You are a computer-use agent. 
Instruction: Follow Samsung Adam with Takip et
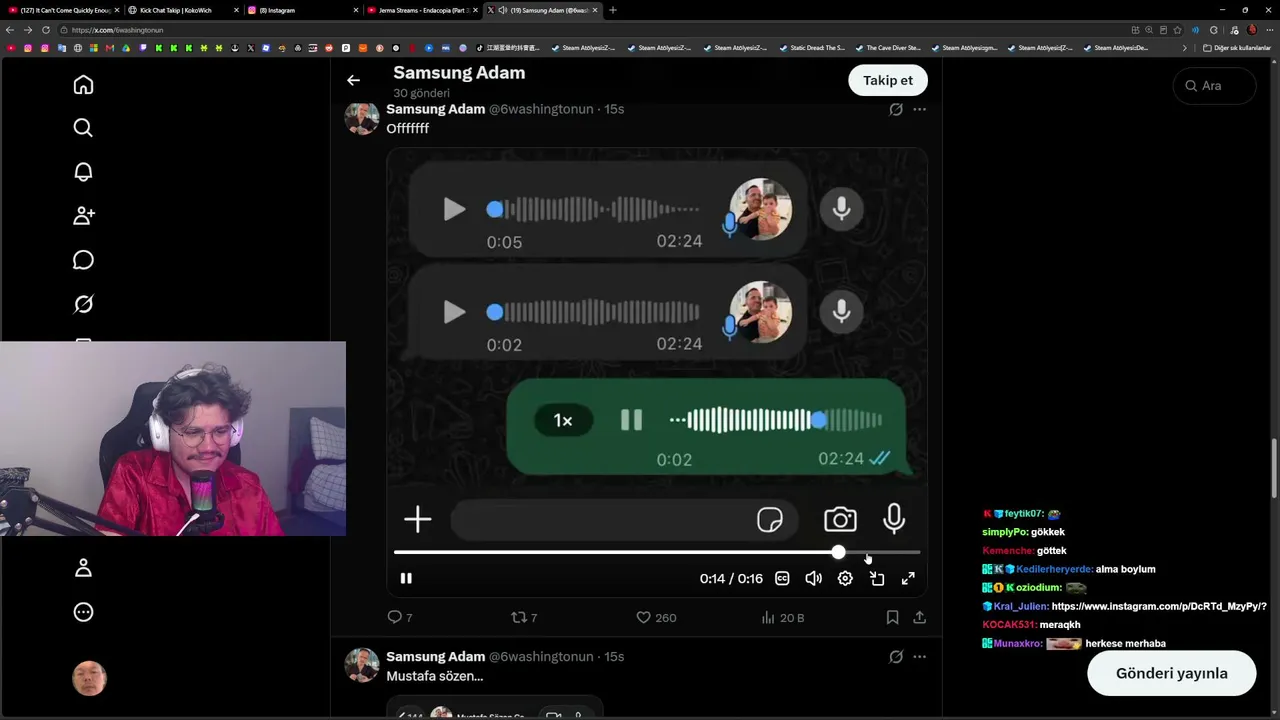tap(888, 80)
